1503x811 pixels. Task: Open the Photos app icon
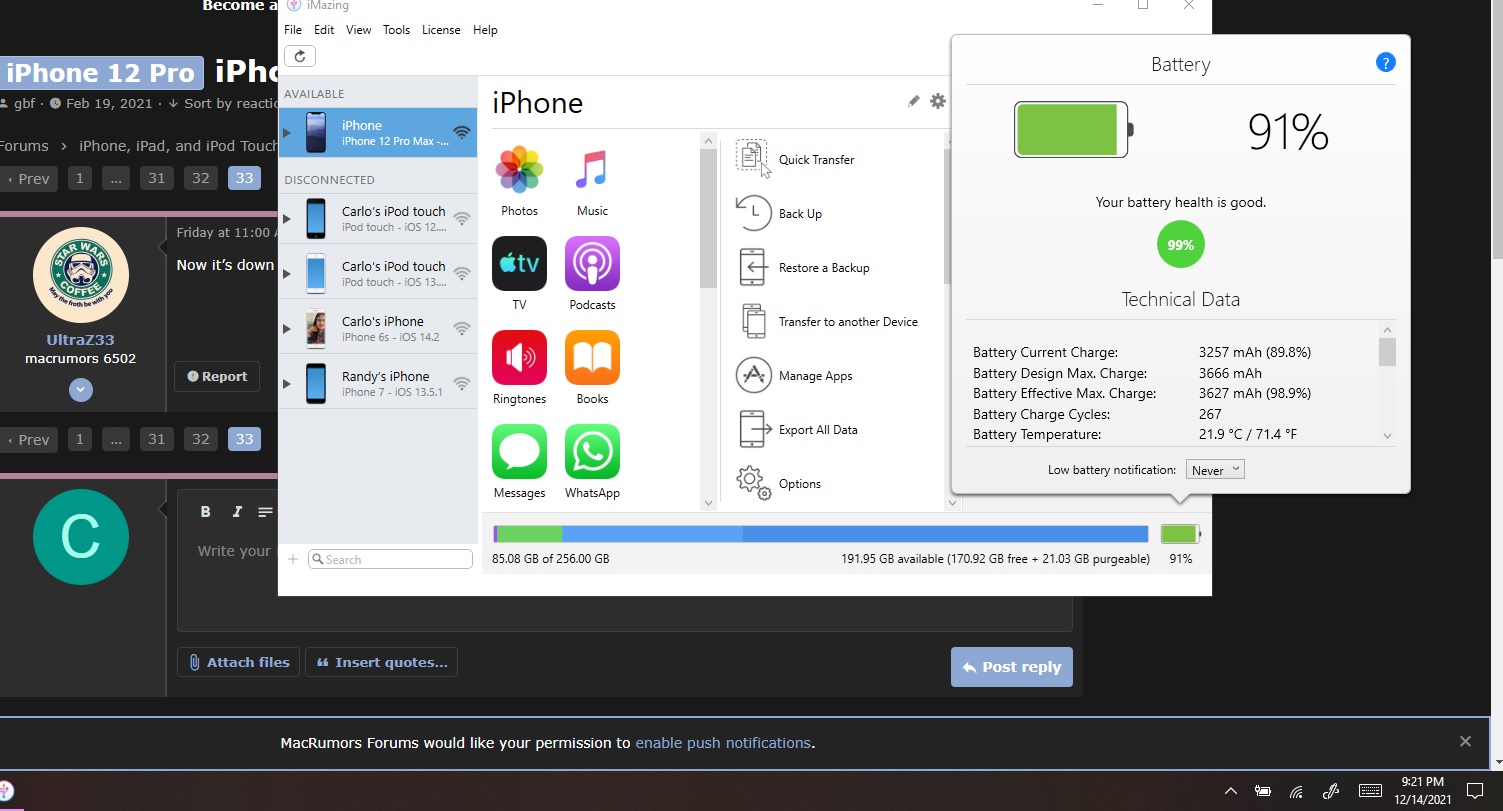[519, 169]
